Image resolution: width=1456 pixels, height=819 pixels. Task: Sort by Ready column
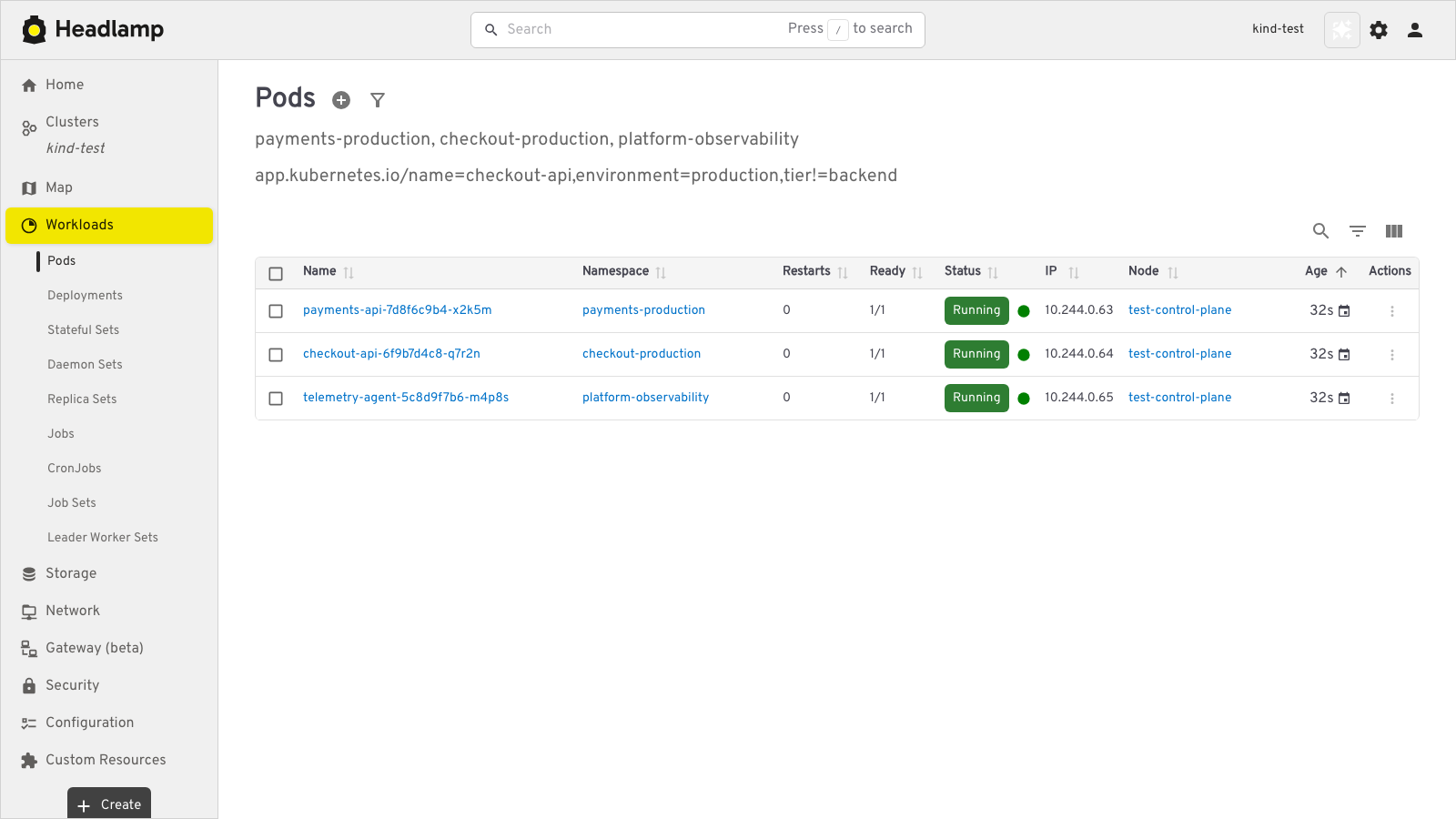(x=917, y=272)
